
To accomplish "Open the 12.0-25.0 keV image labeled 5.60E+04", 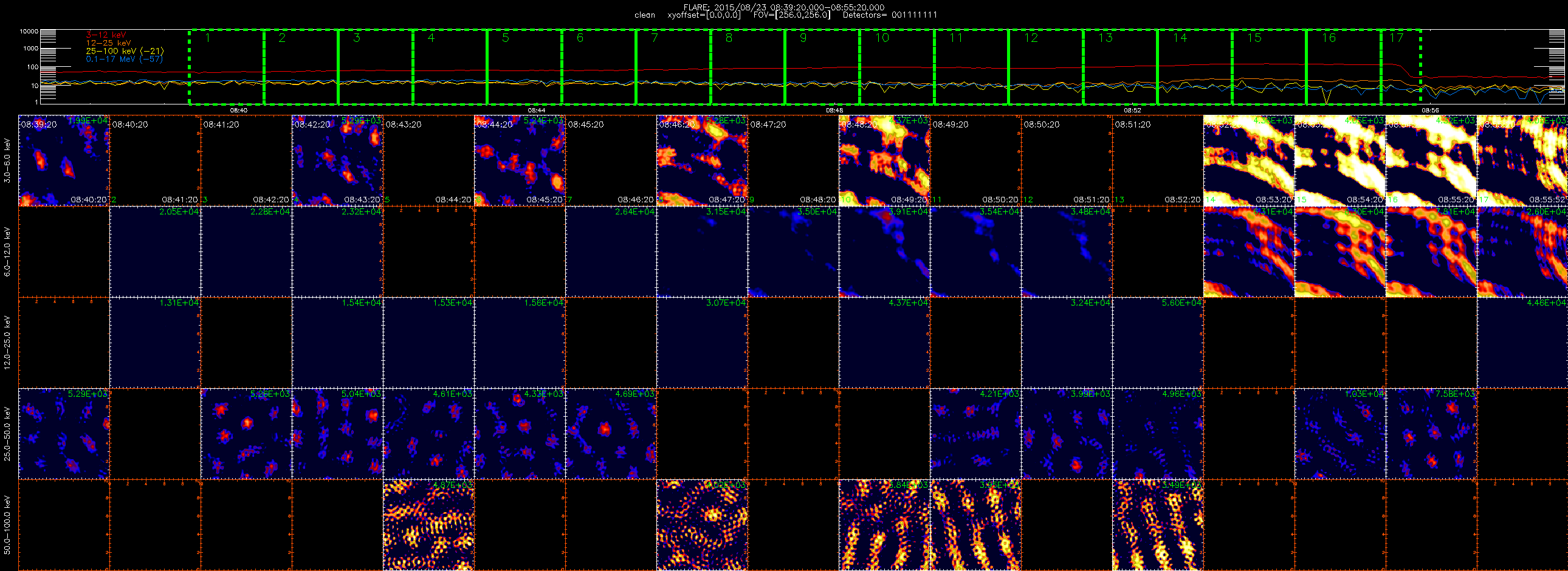I will (x=1158, y=343).
